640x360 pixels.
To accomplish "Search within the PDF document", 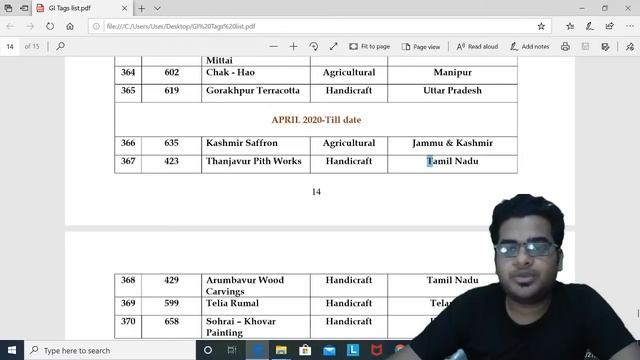I will pyautogui.click(x=60, y=46).
